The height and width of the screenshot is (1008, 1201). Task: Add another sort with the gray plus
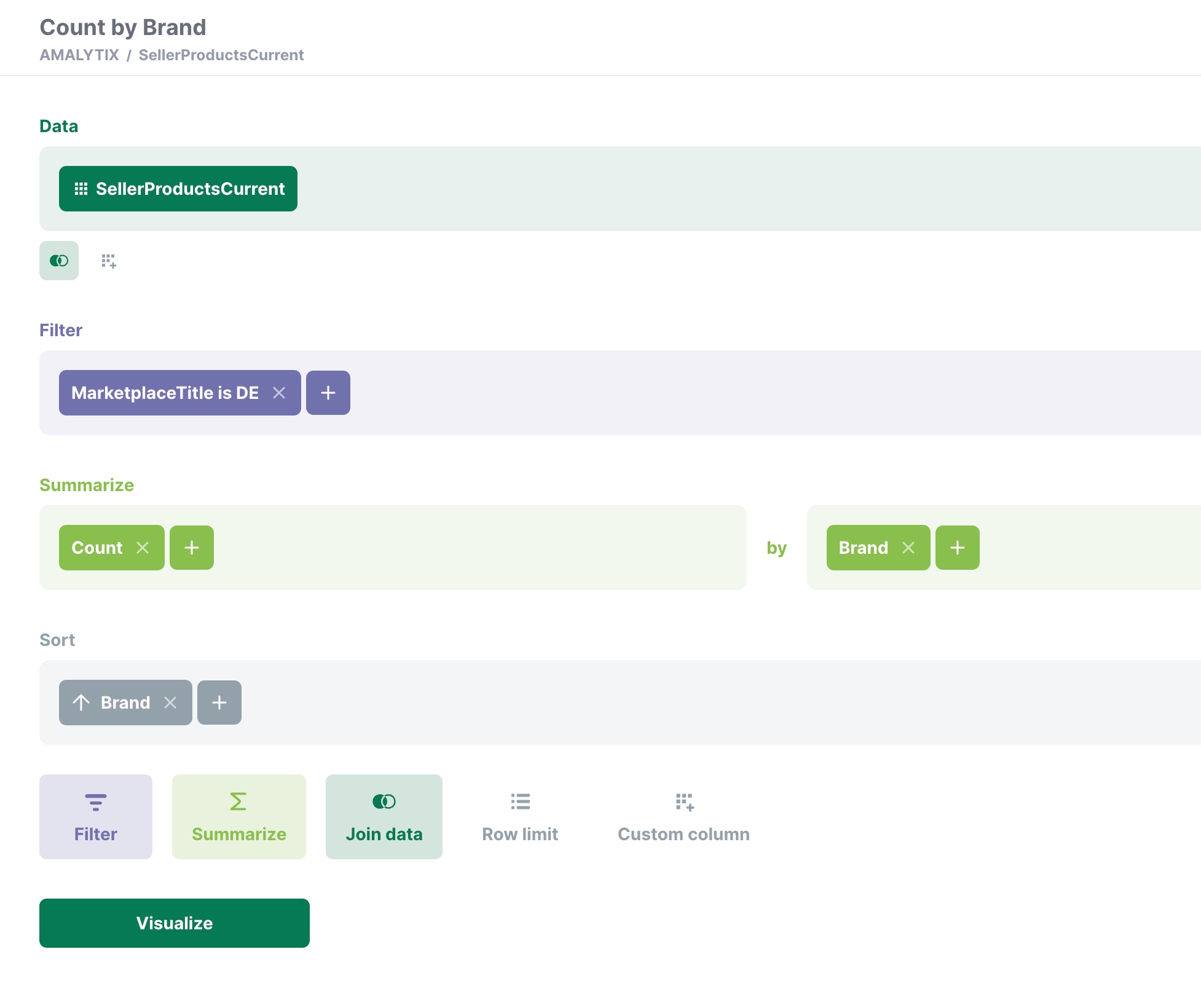tap(219, 703)
